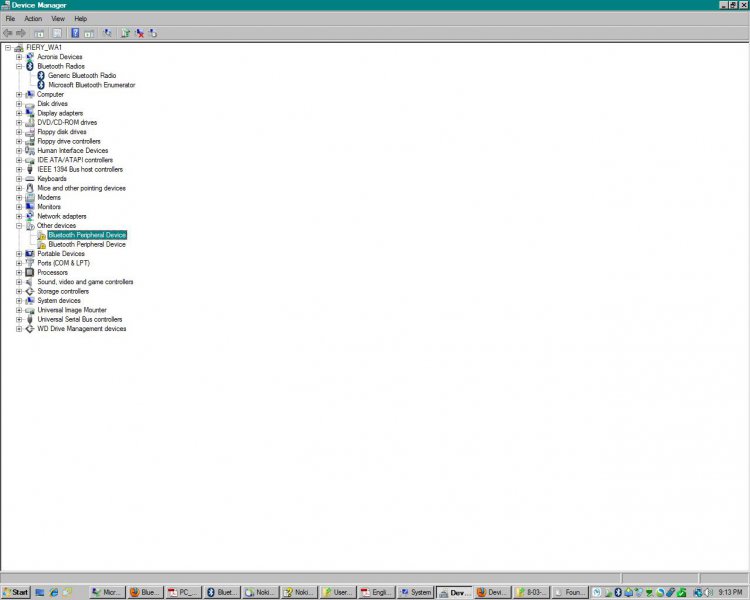Click the Processors category icon

click(x=30, y=272)
